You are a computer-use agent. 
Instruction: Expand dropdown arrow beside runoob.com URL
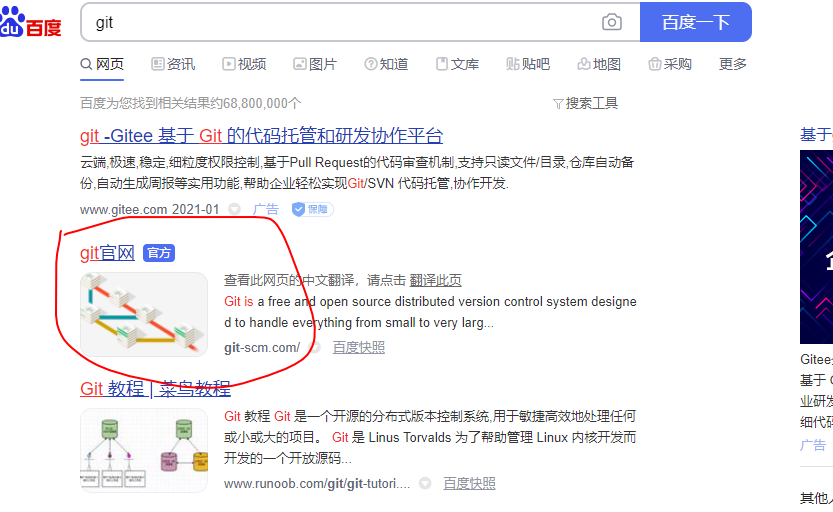[x=425, y=483]
